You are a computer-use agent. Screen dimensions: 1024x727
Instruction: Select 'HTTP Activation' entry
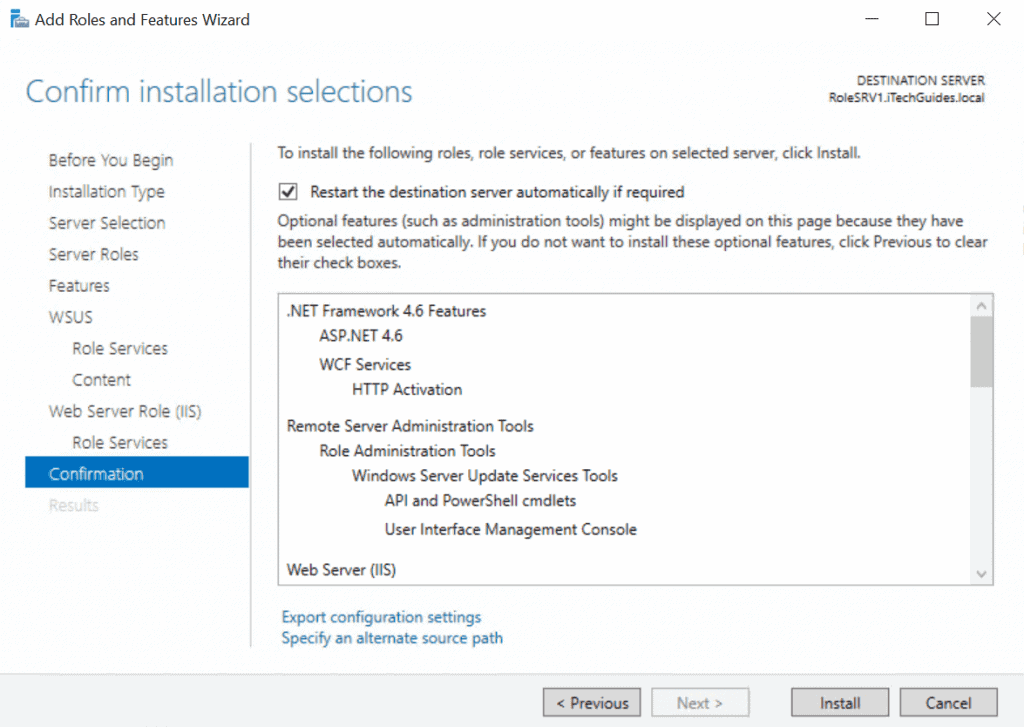pyautogui.click(x=407, y=389)
